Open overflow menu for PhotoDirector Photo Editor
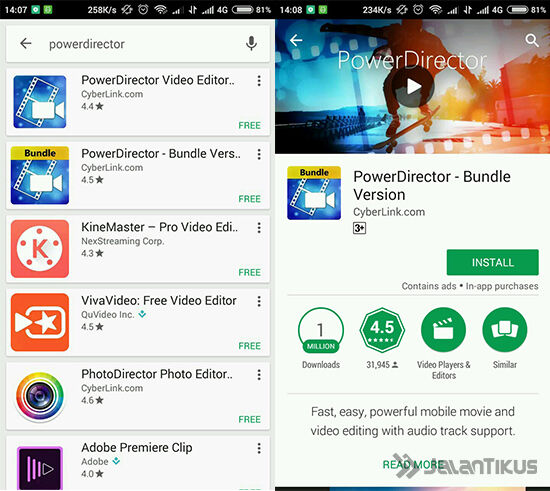This screenshot has width=550, height=491. point(259,375)
